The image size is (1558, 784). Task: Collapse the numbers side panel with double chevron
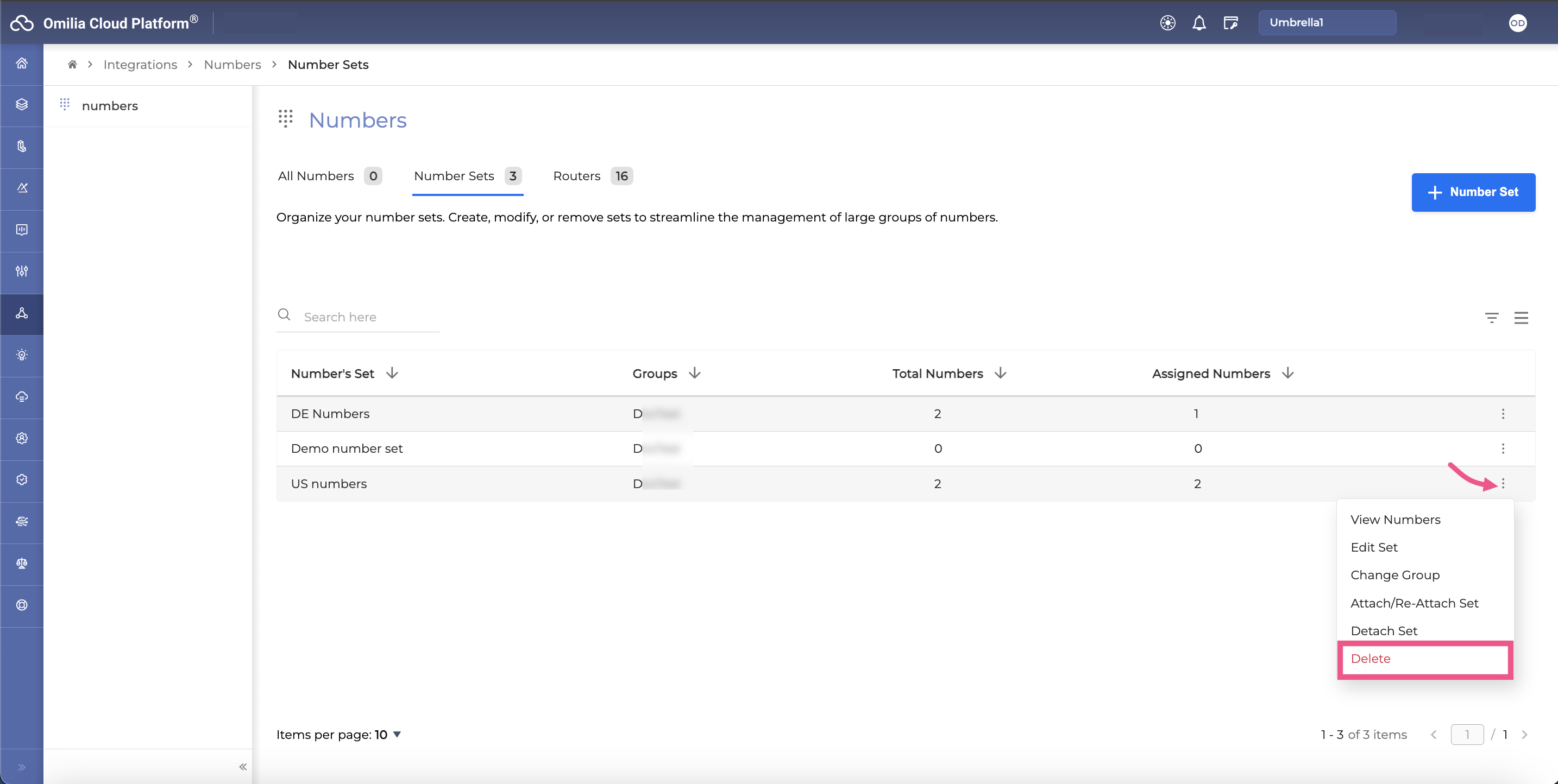coord(242,767)
